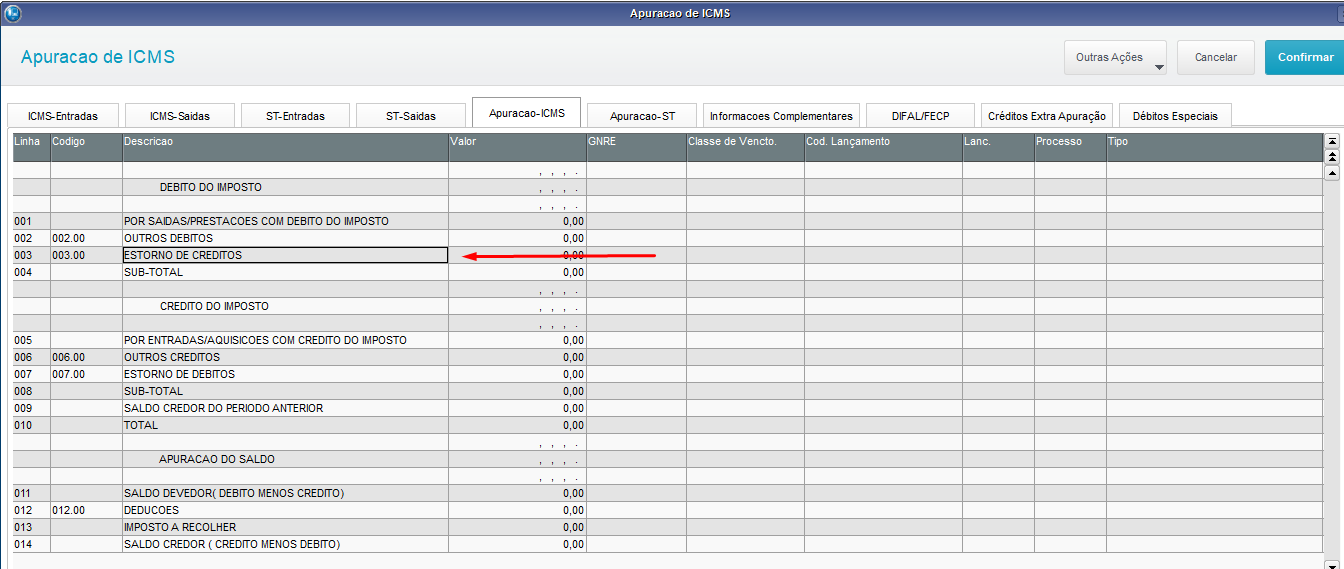Open the ST-Saidas tab

(411, 116)
